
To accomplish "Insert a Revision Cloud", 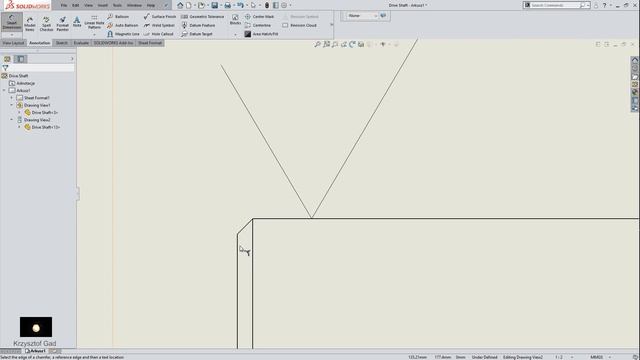I will pos(300,25).
